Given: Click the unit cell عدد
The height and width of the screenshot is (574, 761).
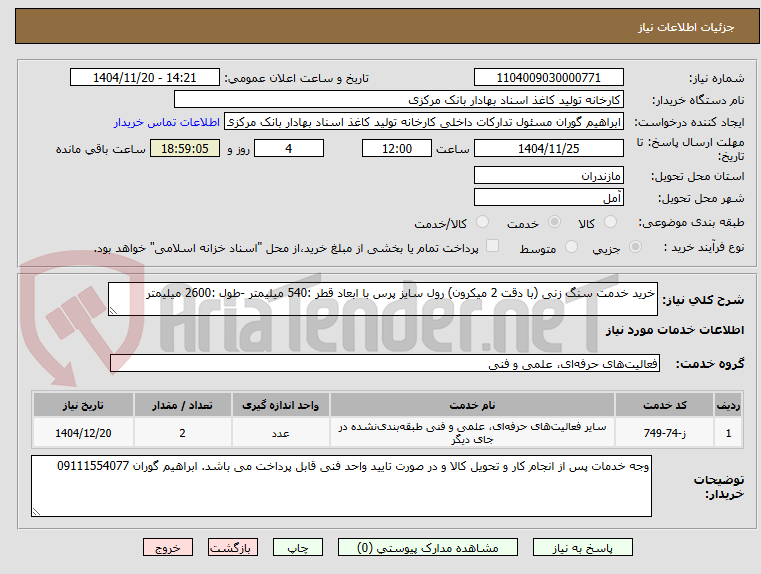Looking at the screenshot, I should tap(281, 433).
